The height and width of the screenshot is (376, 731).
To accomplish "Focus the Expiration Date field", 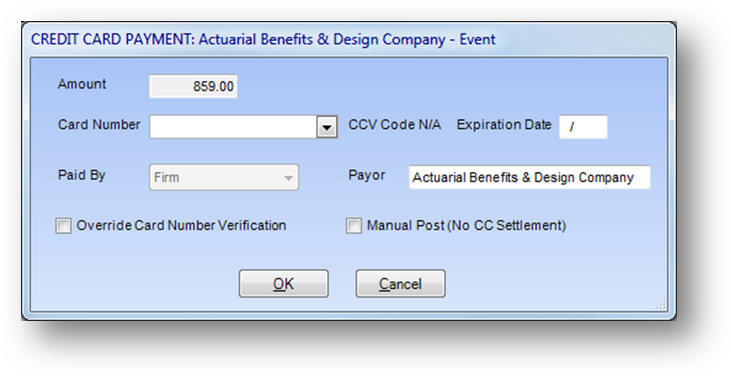I will pos(583,127).
